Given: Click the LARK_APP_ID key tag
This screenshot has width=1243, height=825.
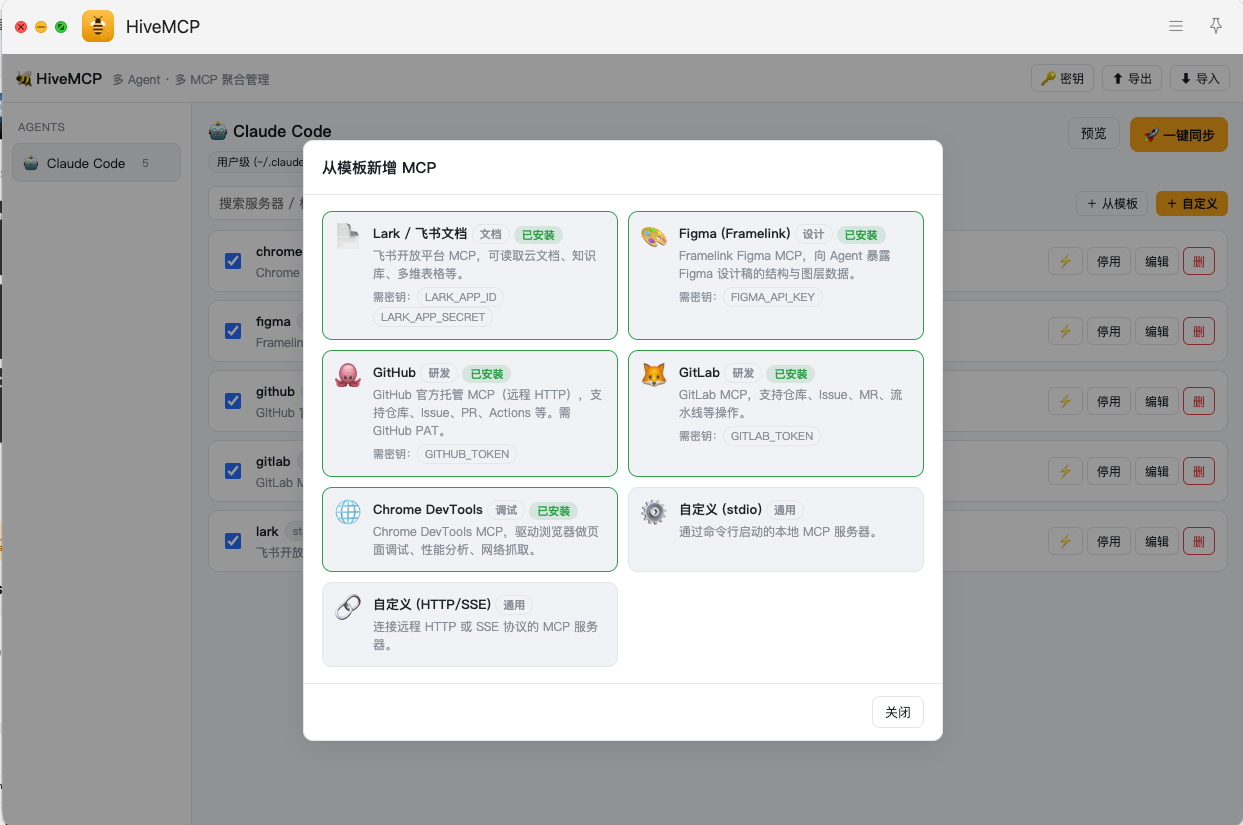Looking at the screenshot, I should pos(460,297).
